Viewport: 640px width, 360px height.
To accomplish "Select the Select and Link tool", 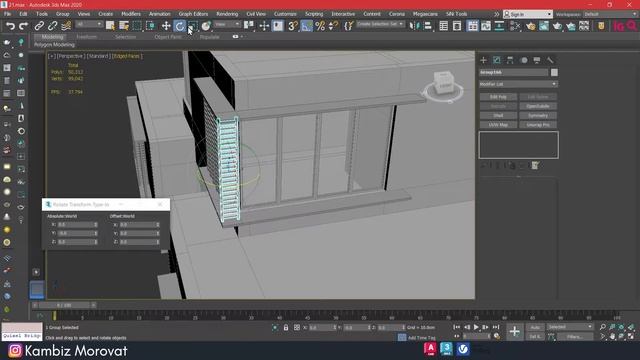I will click(39, 26).
